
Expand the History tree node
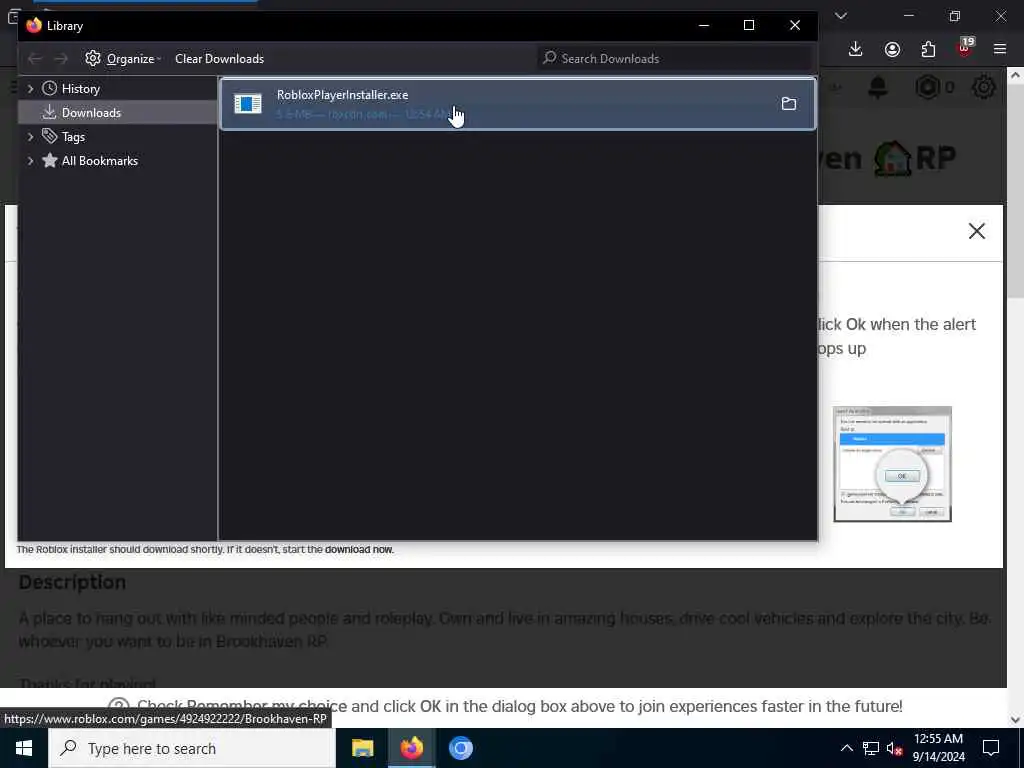click(30, 89)
